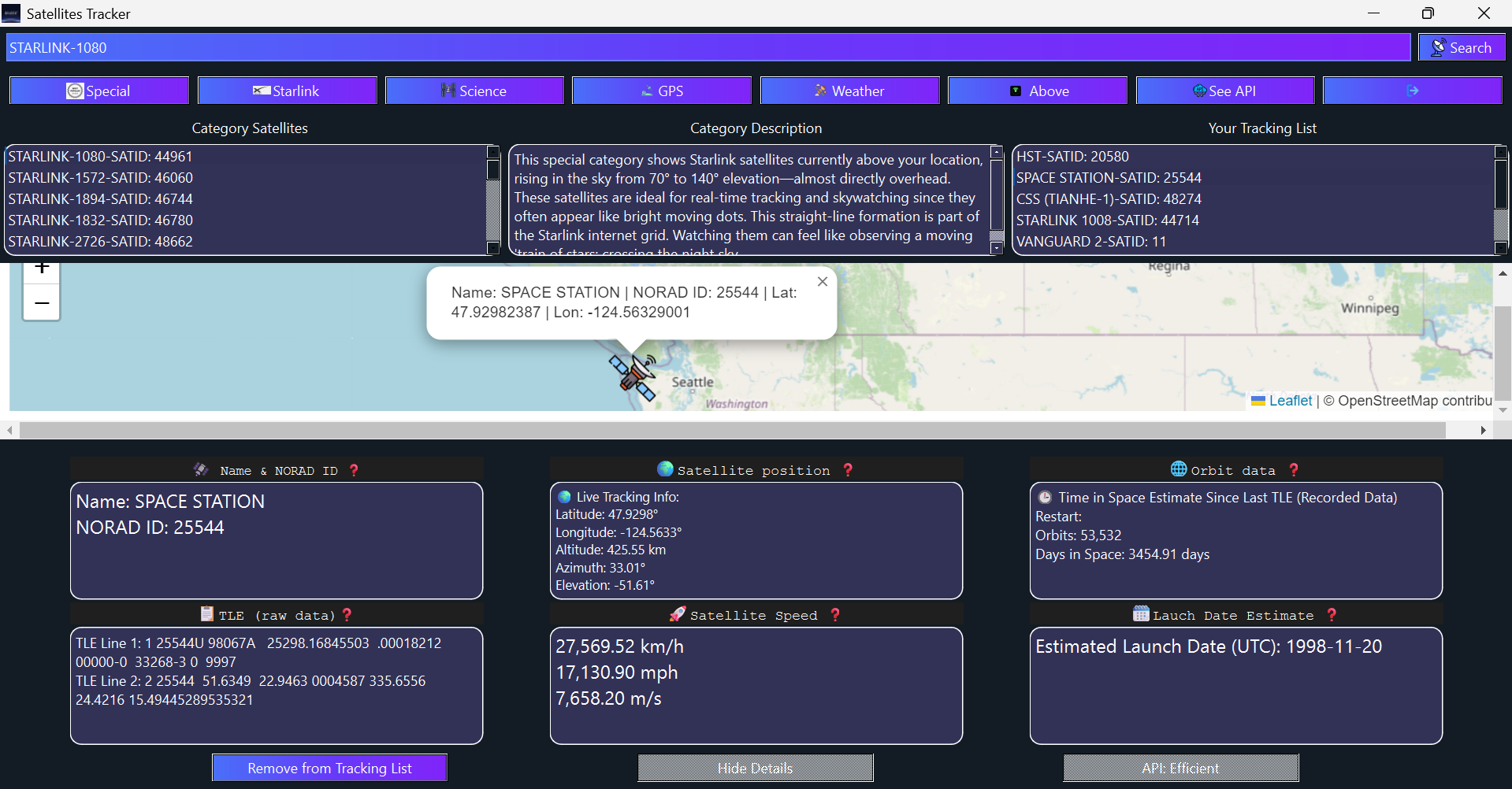Click scroll-up arrow of Category Satellites list
Screen dimensions: 1512x789
(493, 152)
